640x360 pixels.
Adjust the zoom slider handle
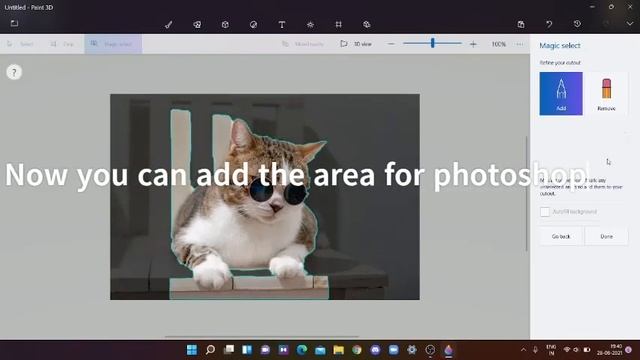coord(433,43)
